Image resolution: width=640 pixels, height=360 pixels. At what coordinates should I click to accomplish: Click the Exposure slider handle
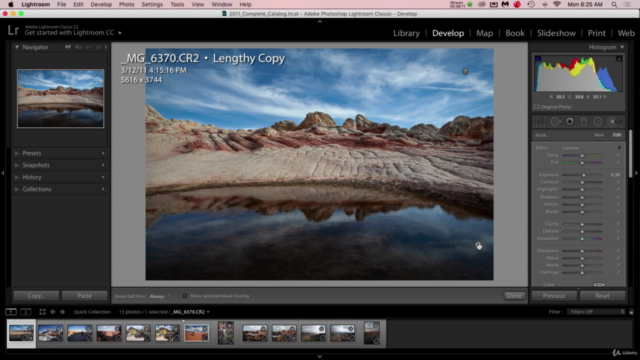point(584,175)
